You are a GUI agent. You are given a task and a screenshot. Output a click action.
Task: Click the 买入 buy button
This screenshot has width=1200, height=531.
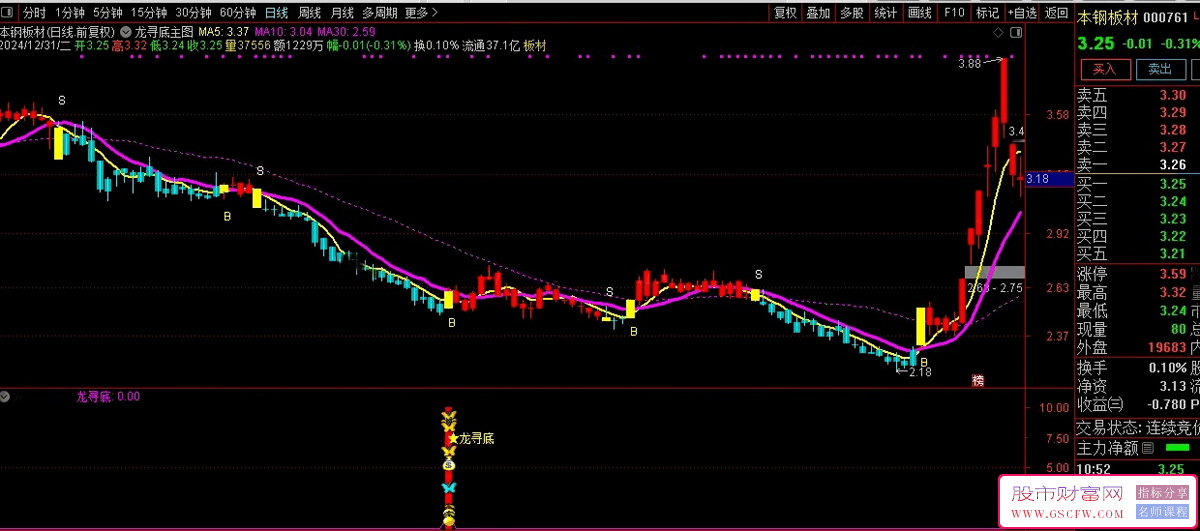[1104, 69]
